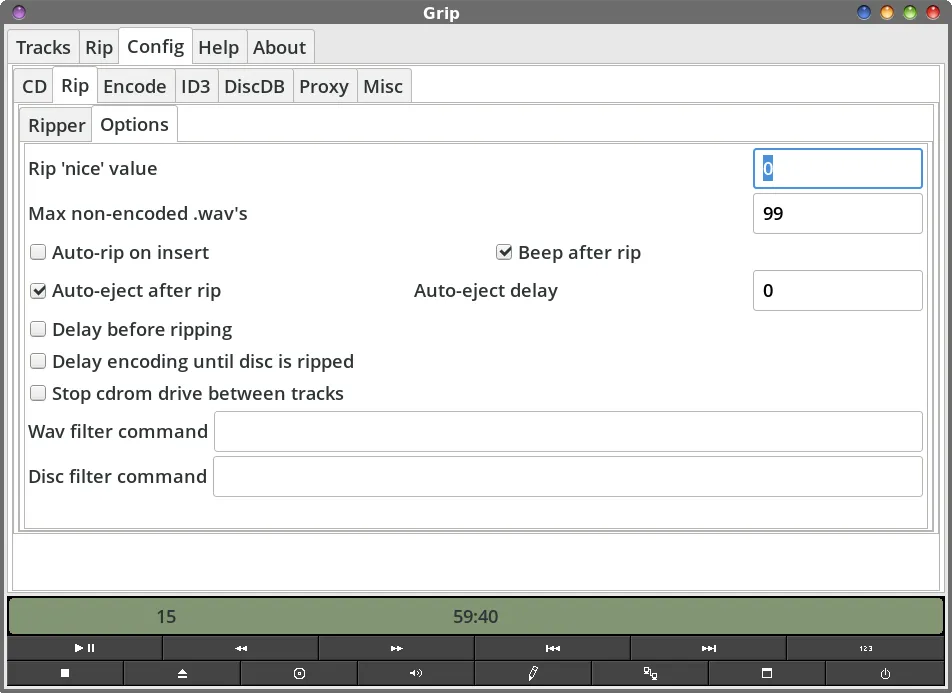Image resolution: width=952 pixels, height=693 pixels.
Task: Focus the Rip 'nice' value field
Action: [837, 168]
